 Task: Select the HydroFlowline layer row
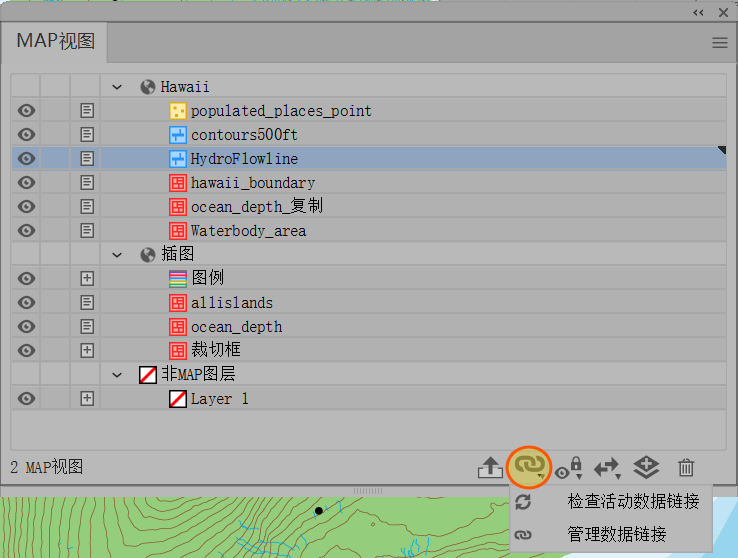tap(369, 159)
